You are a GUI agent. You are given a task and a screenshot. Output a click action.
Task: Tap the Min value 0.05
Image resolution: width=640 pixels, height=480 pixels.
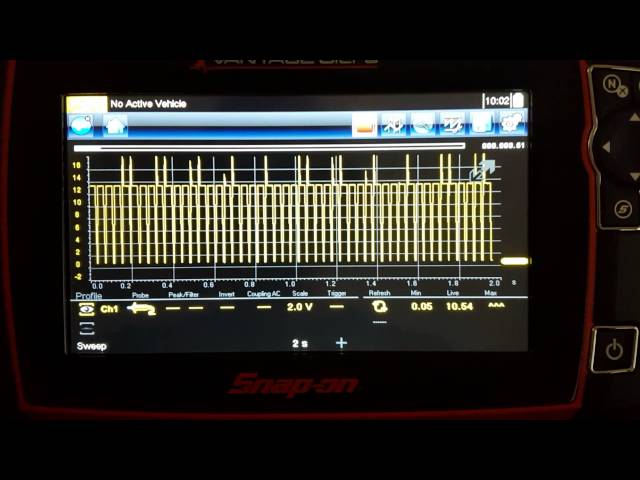pyautogui.click(x=422, y=306)
